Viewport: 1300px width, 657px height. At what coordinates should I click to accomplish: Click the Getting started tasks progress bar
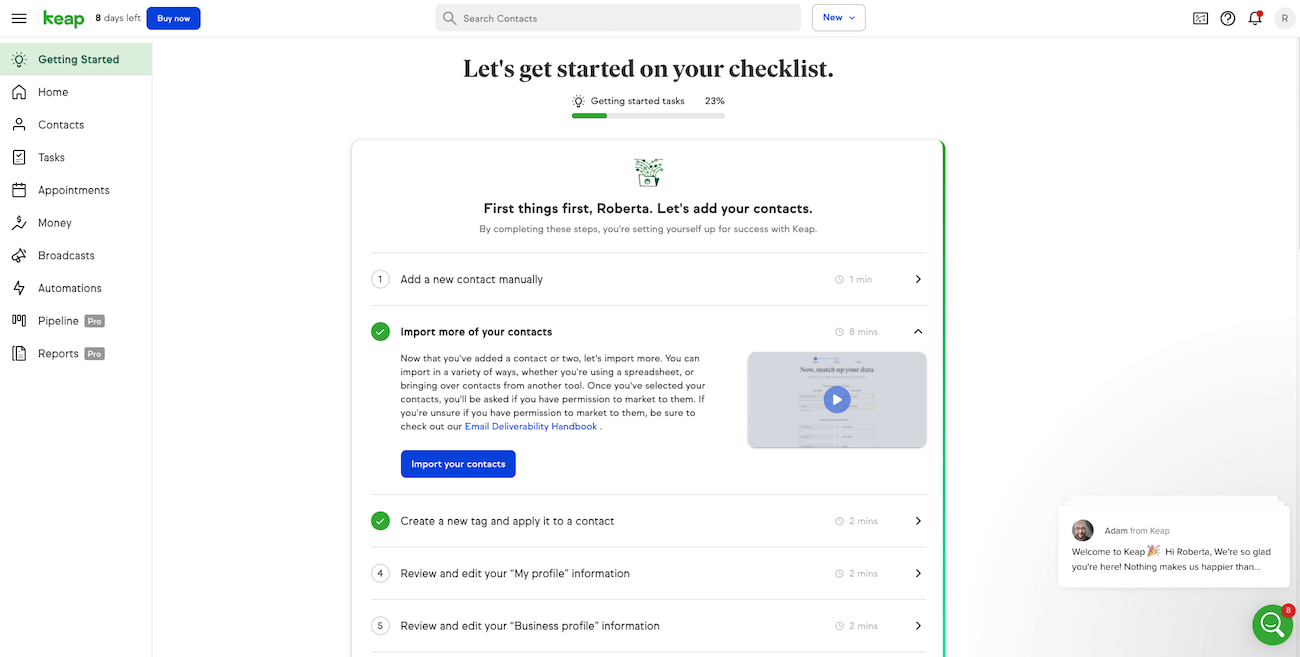(x=648, y=116)
